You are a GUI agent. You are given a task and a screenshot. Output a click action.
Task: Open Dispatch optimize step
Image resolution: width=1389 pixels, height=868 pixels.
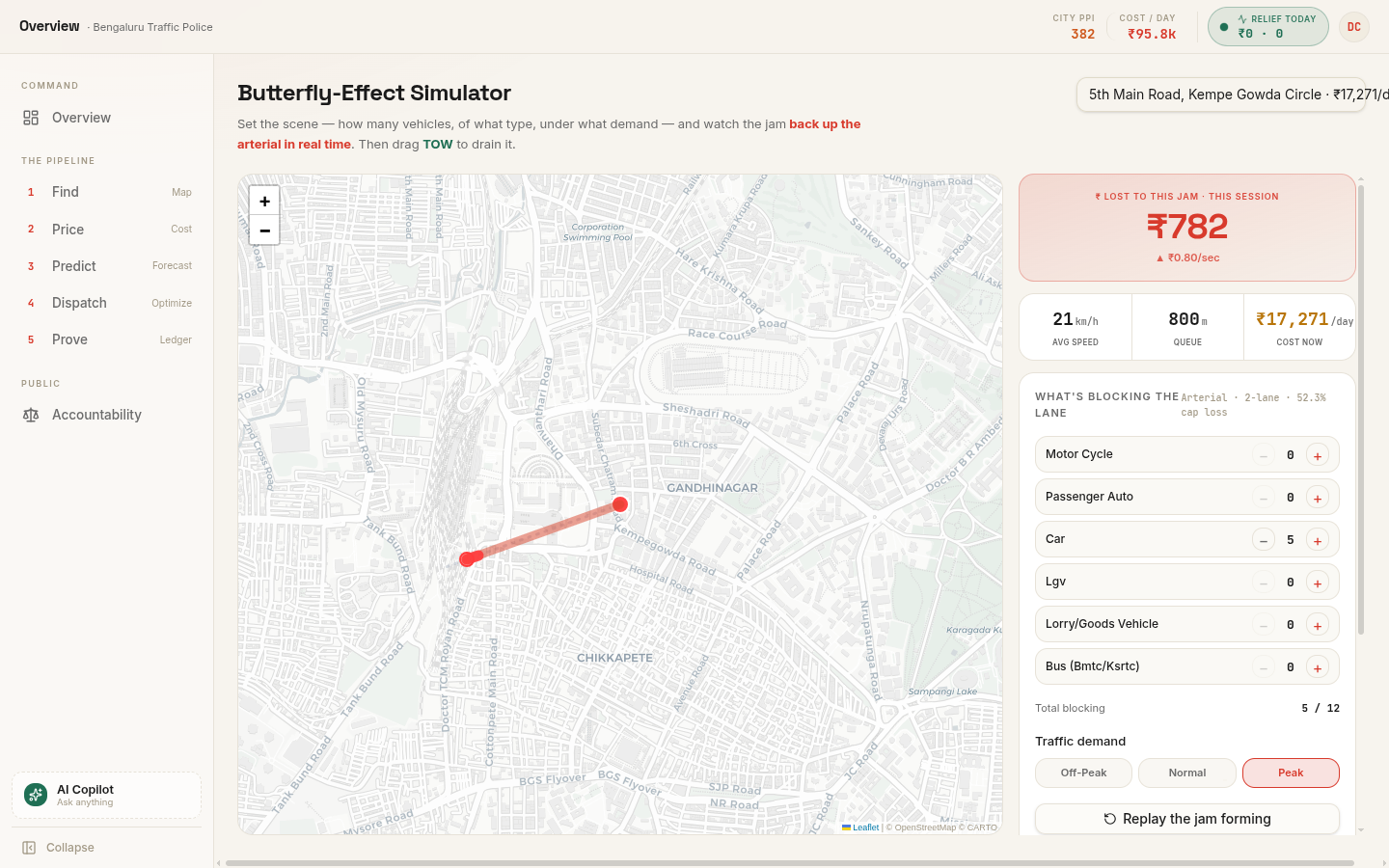tap(107, 303)
